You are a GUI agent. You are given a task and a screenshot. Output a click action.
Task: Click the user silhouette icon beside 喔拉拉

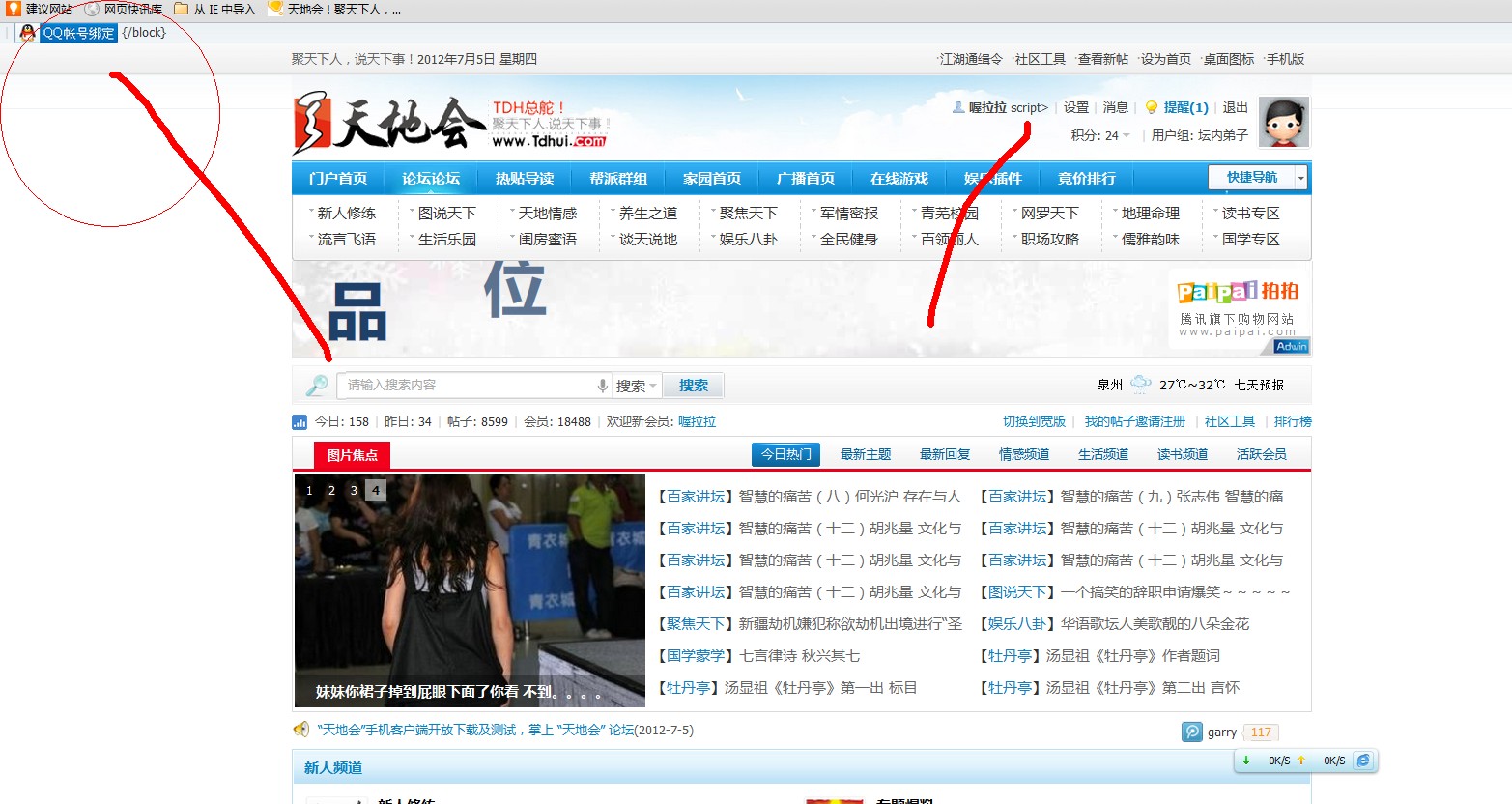[x=958, y=107]
